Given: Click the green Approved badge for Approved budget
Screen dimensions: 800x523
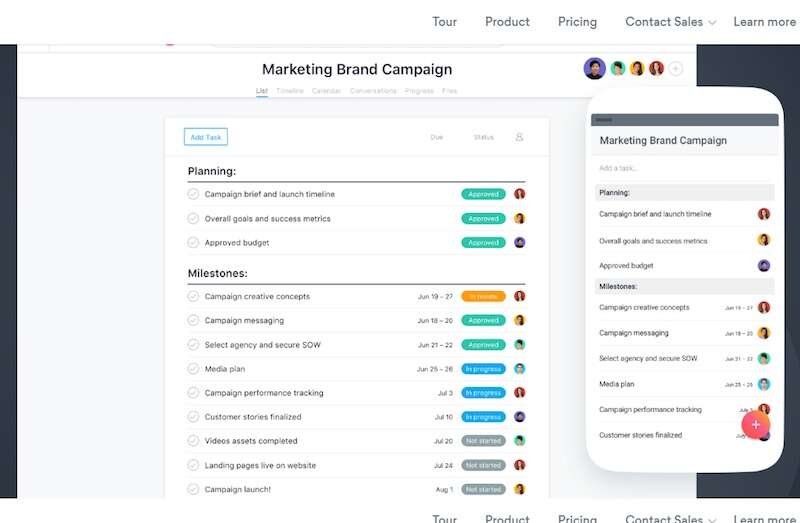Looking at the screenshot, I should click(x=483, y=242).
